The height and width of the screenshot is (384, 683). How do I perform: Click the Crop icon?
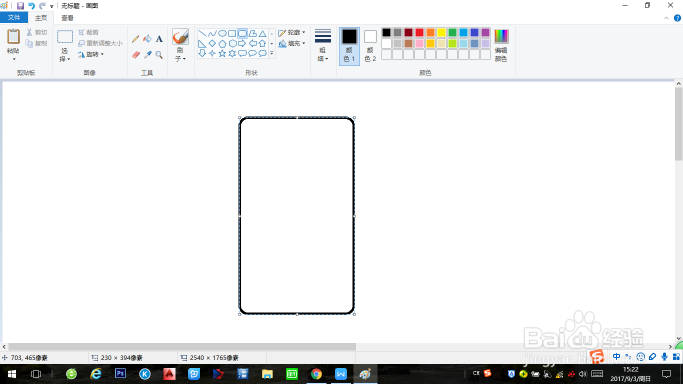pyautogui.click(x=81, y=32)
